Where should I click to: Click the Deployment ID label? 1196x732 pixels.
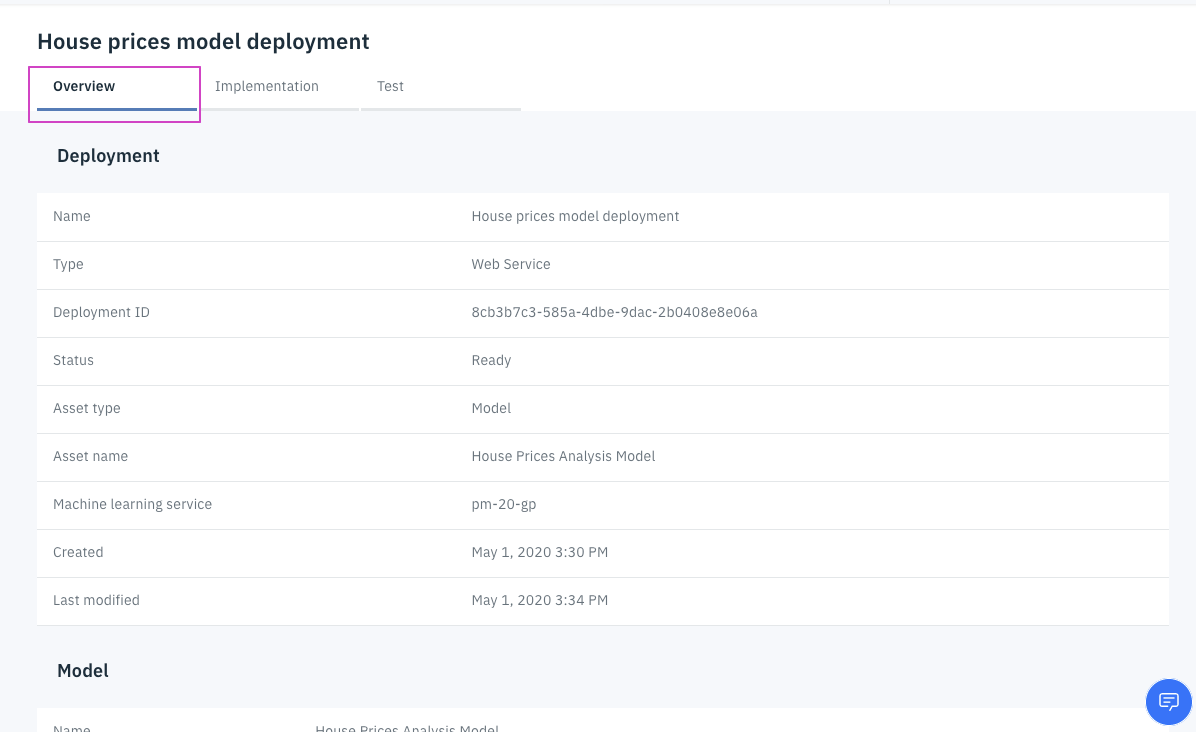(x=101, y=313)
